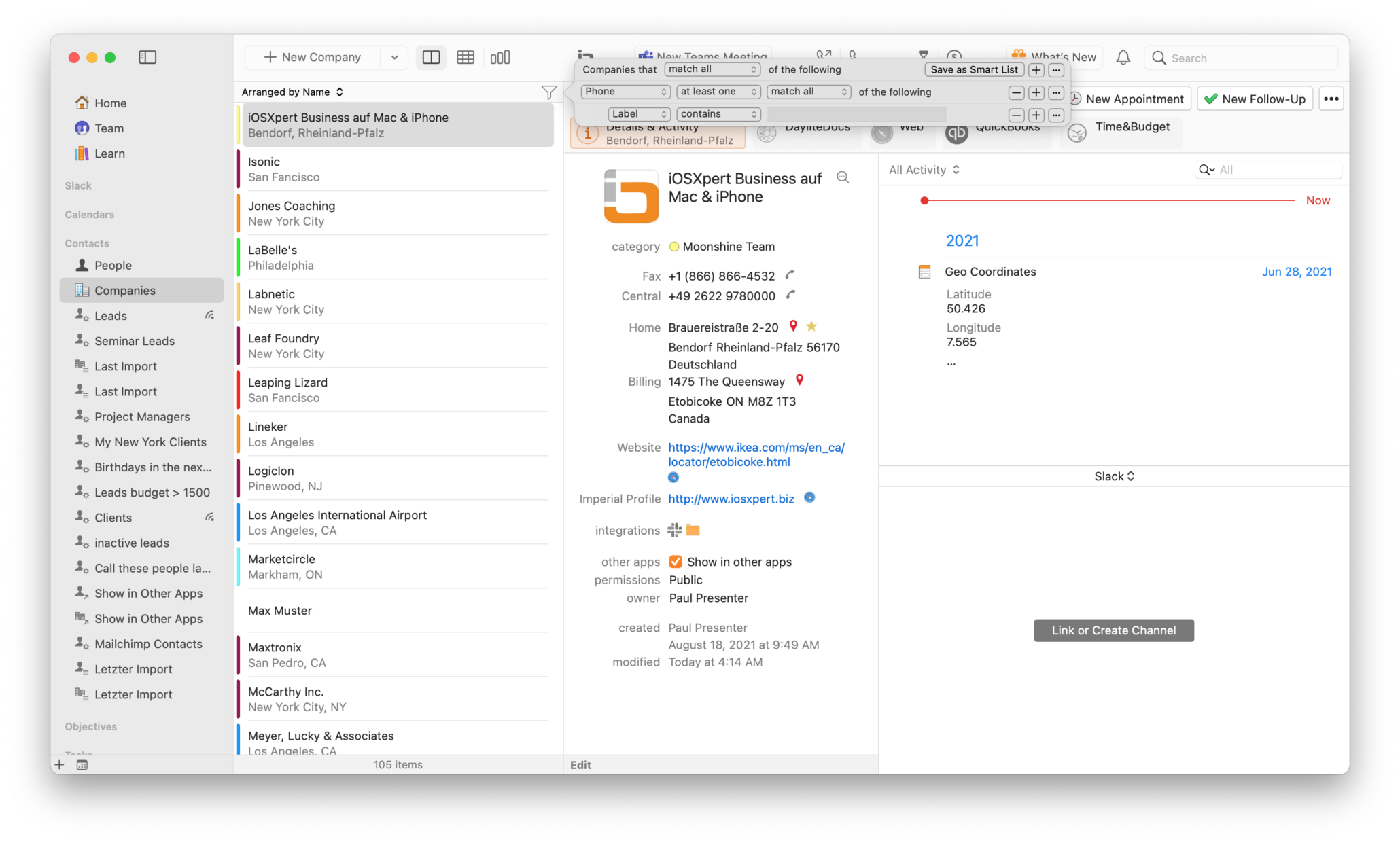Open calendar icon at sidebar bottom
Viewport: 1400px width, 841px height.
82,765
